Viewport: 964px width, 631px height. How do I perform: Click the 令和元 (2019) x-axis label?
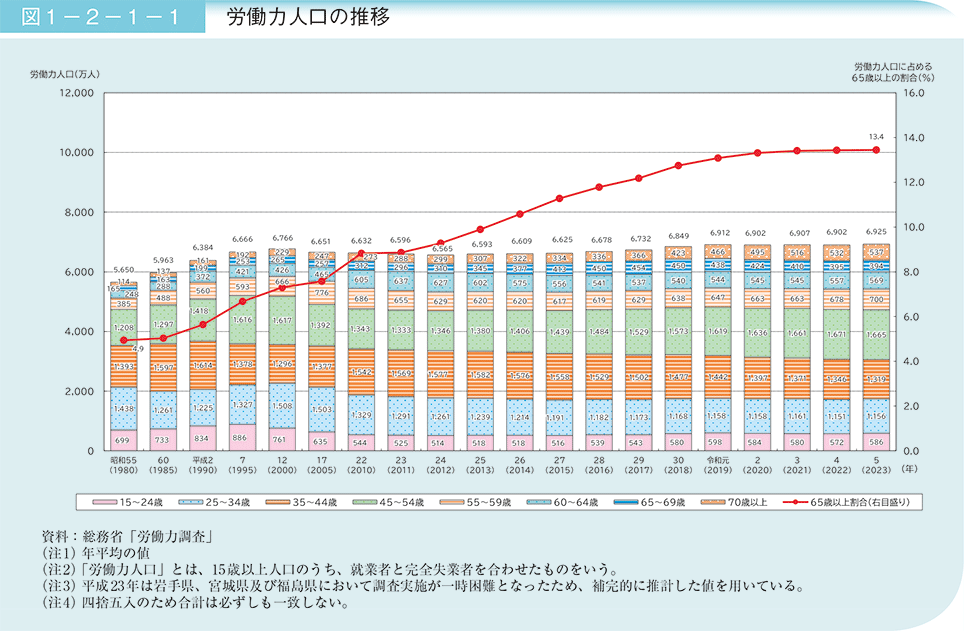714,467
